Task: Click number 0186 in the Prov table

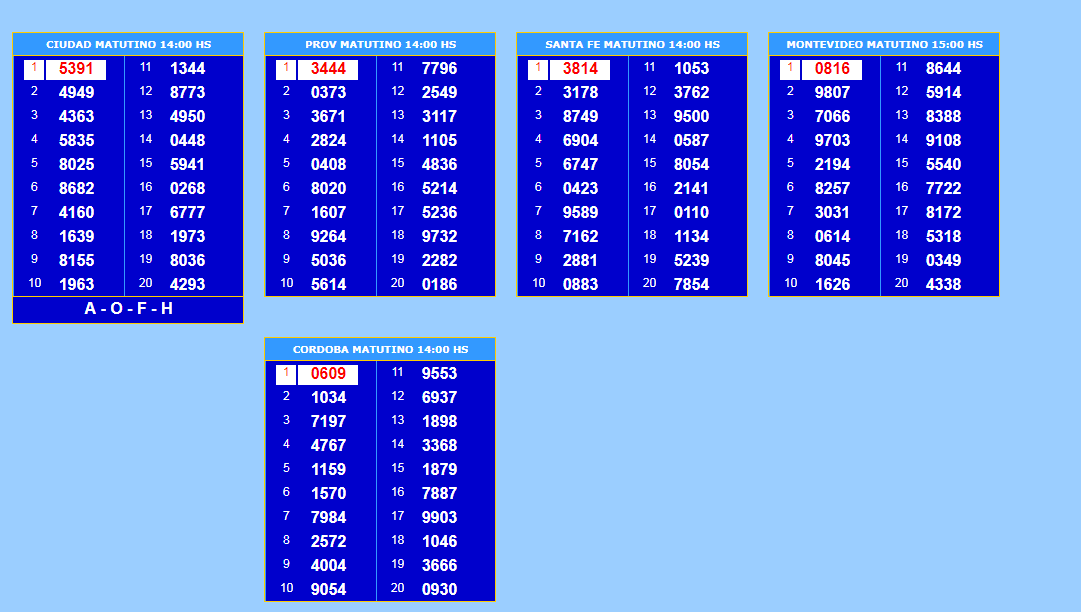Action: (439, 284)
